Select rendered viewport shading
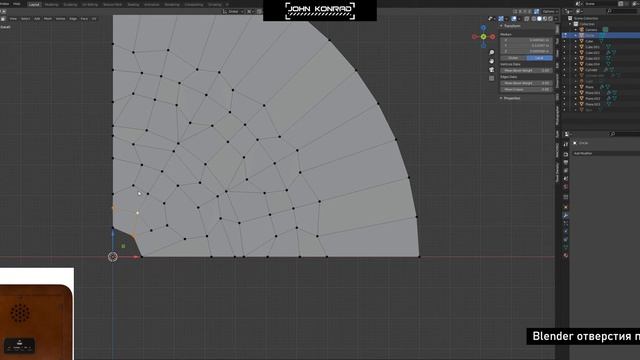The image size is (640, 360). (x=550, y=19)
